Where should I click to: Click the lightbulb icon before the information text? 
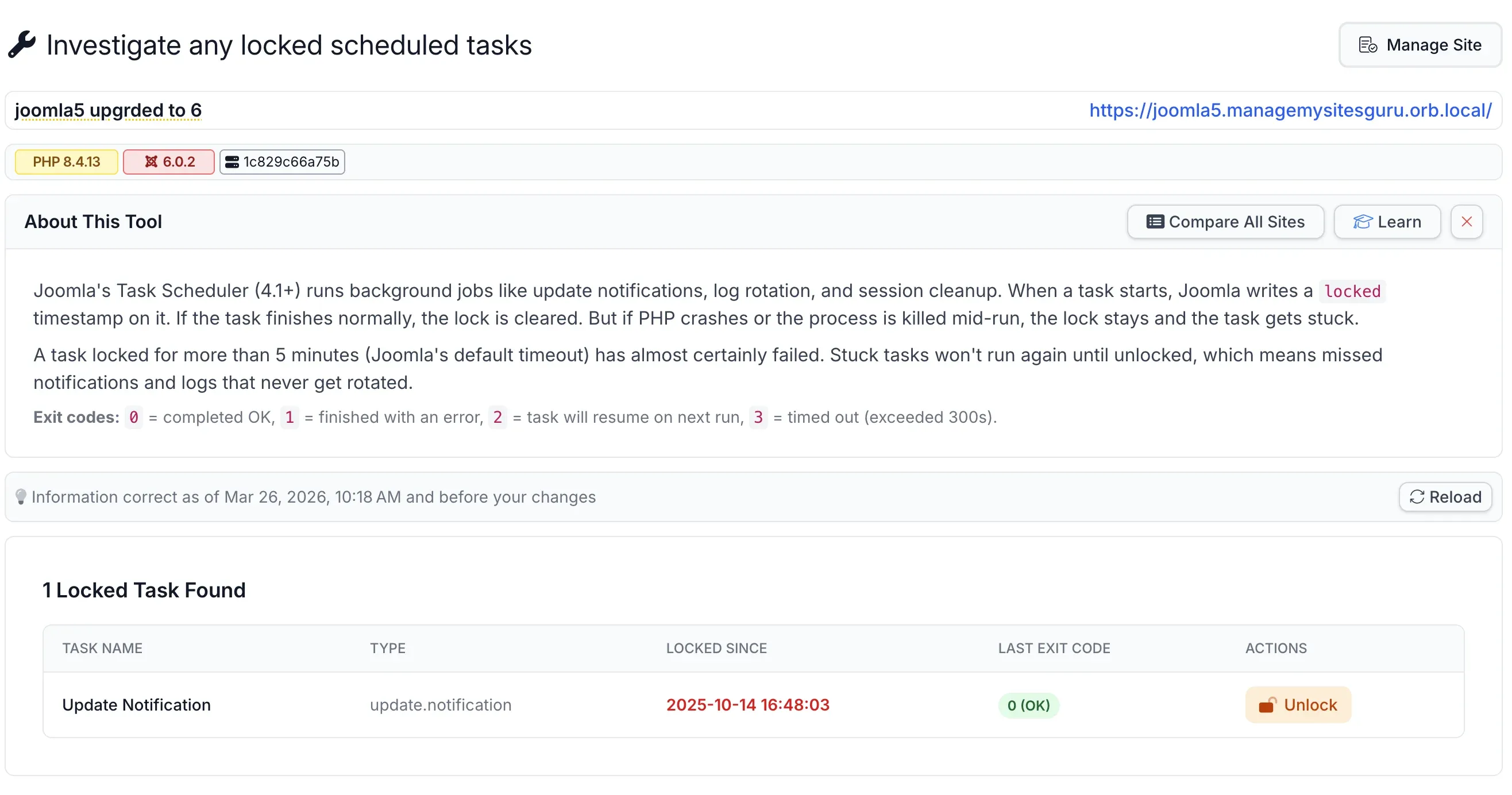[x=22, y=497]
